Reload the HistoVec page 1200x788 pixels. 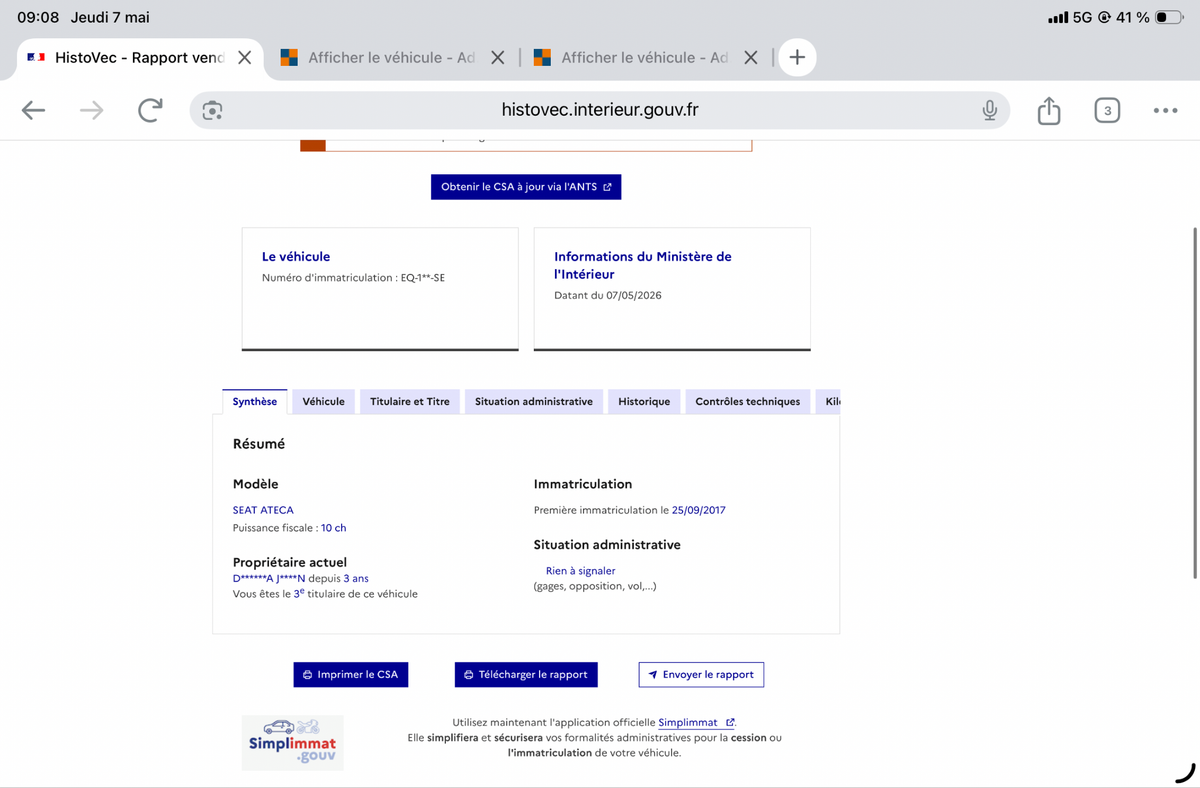coord(150,111)
